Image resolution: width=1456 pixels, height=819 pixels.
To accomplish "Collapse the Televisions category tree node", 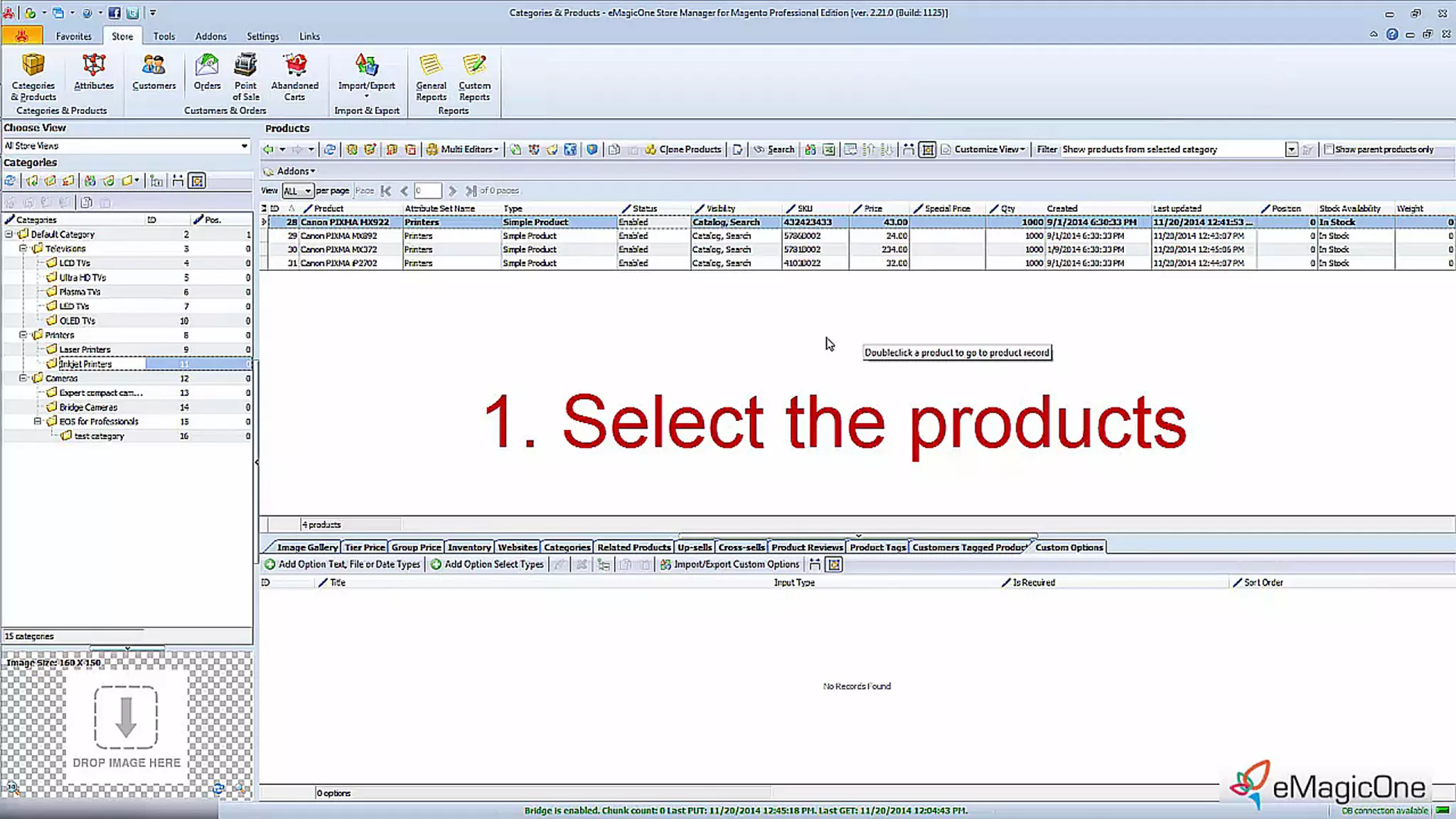I will click(x=23, y=249).
